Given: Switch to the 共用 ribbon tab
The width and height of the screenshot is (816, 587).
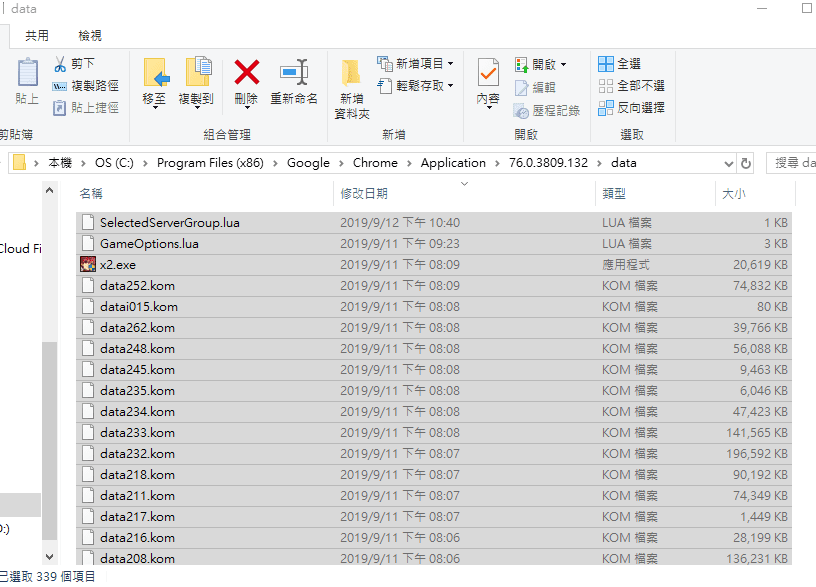Looking at the screenshot, I should [37, 35].
